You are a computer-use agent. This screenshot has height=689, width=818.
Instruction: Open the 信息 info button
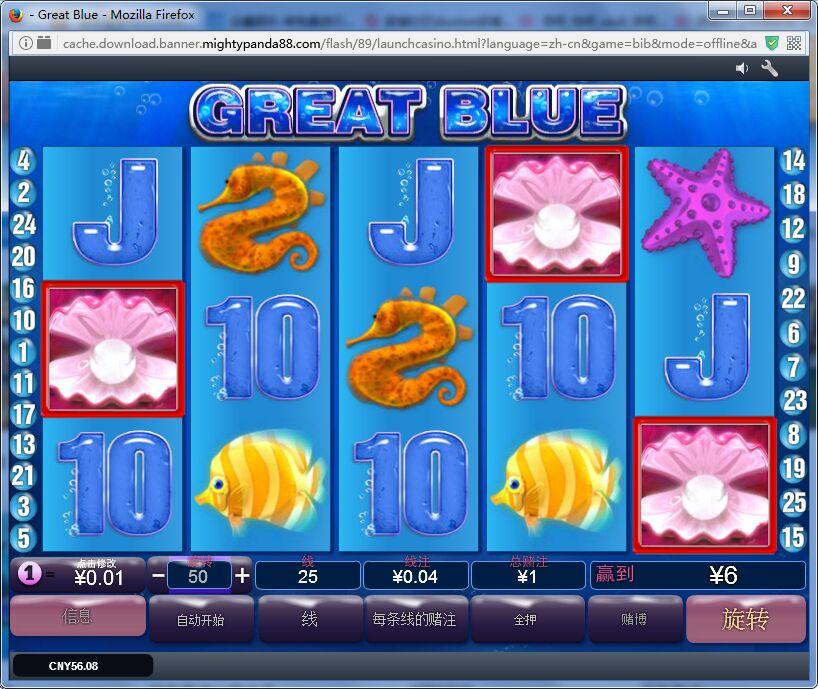coord(78,617)
